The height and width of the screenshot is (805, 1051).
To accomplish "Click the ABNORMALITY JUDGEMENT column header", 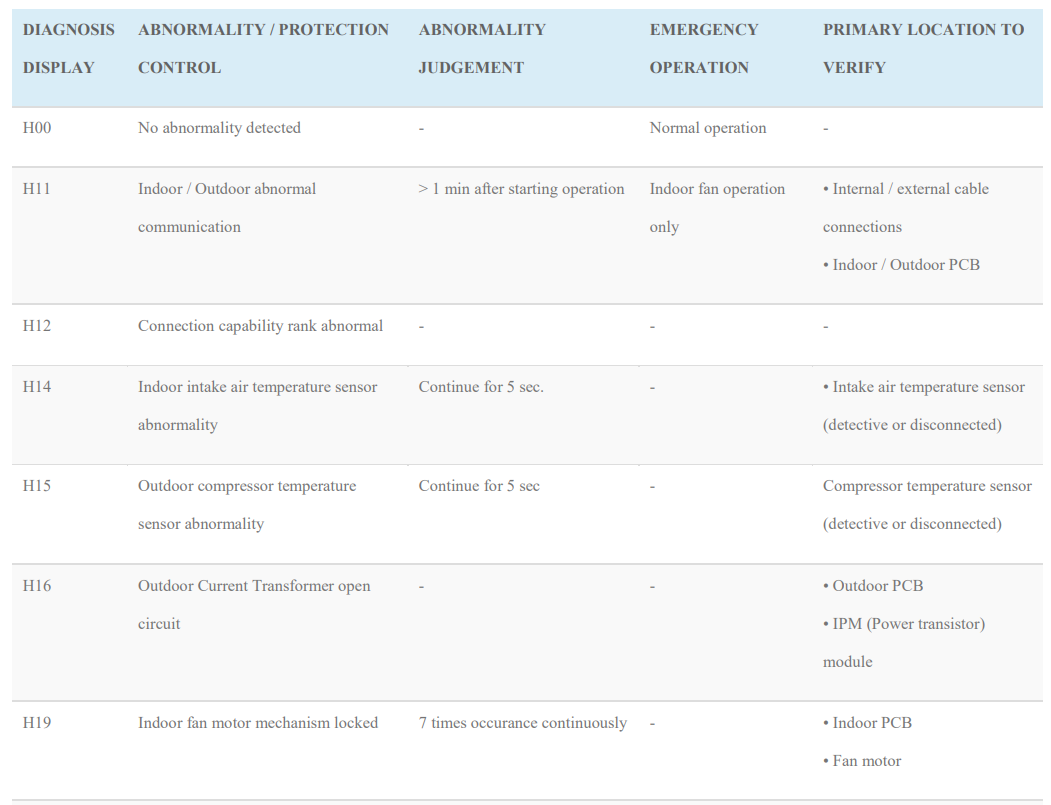I will click(x=482, y=48).
